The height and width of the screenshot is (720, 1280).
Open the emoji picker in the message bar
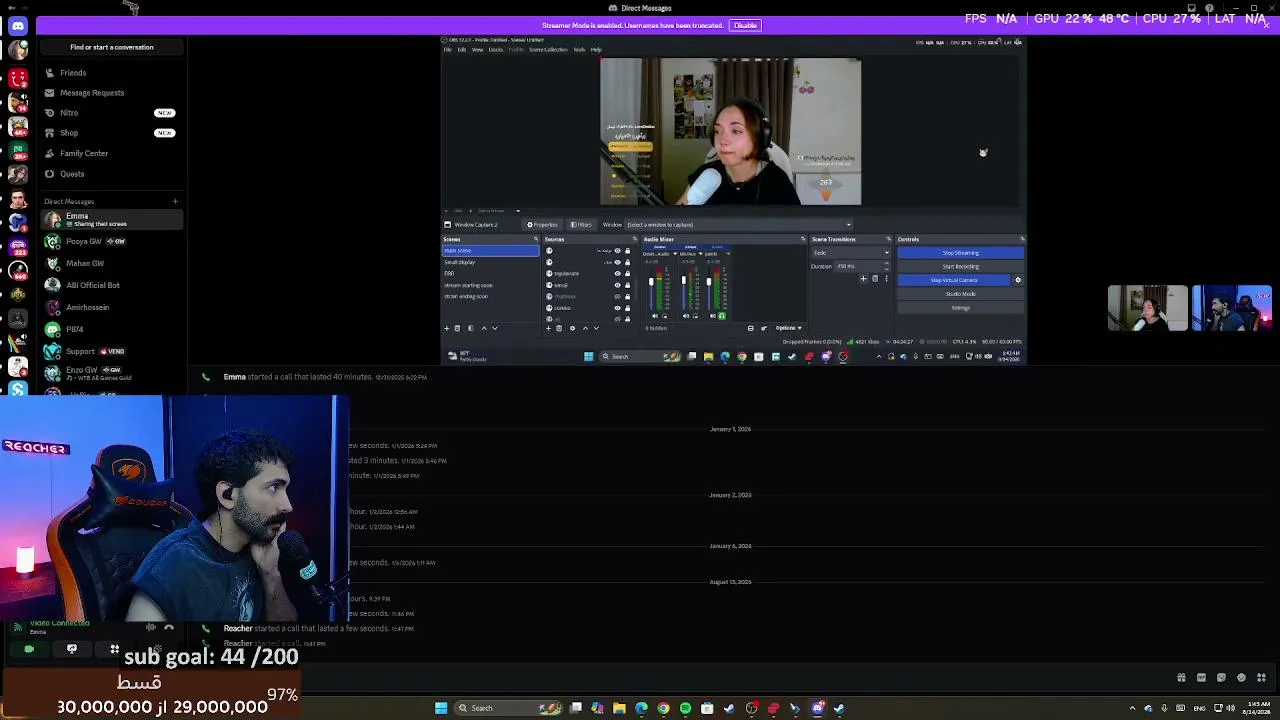pos(1241,678)
